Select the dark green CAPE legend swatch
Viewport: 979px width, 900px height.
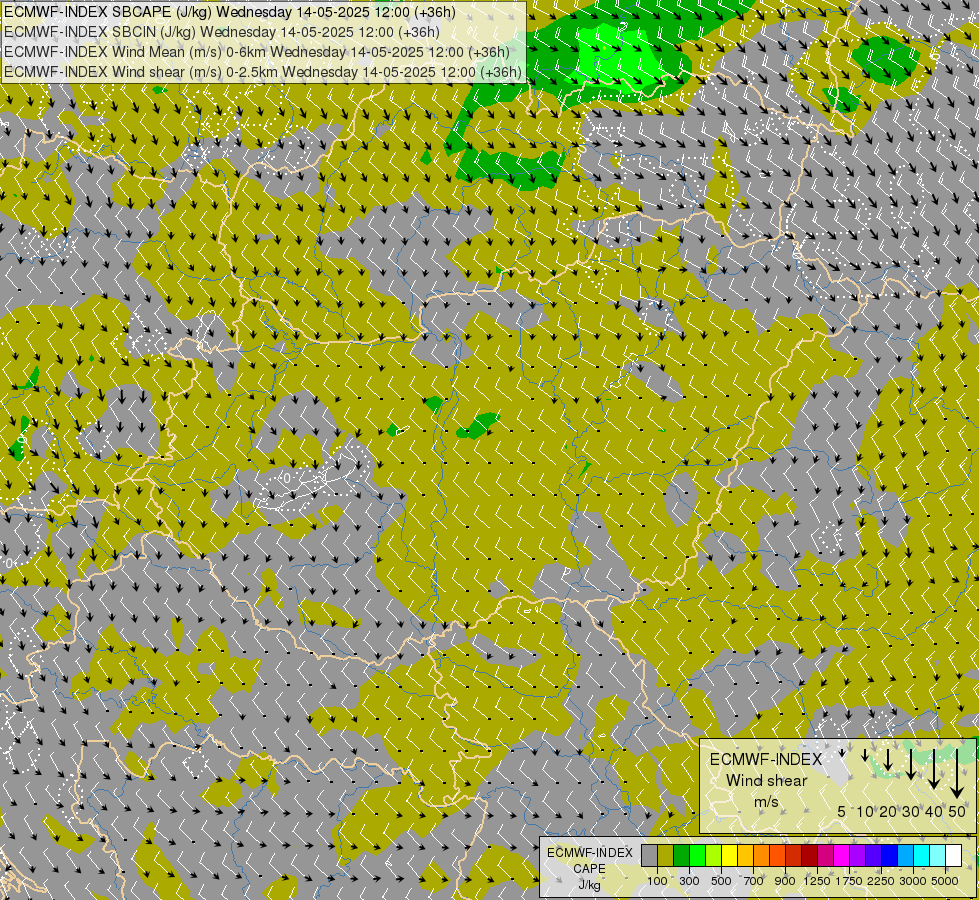682,856
